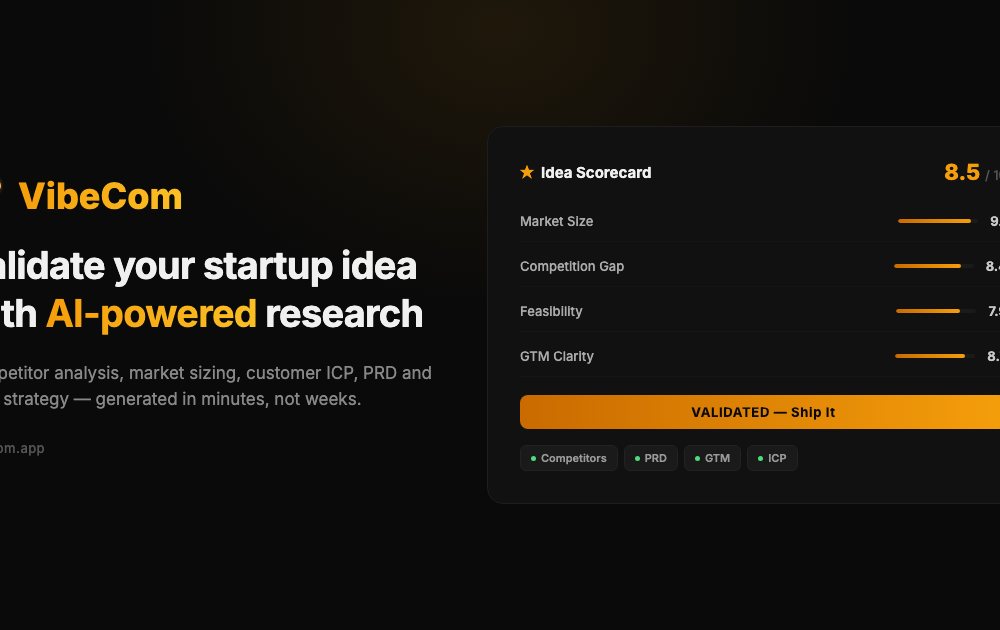Click the VibeCom brand name
Viewport: 1000px width, 630px height.
click(x=100, y=196)
